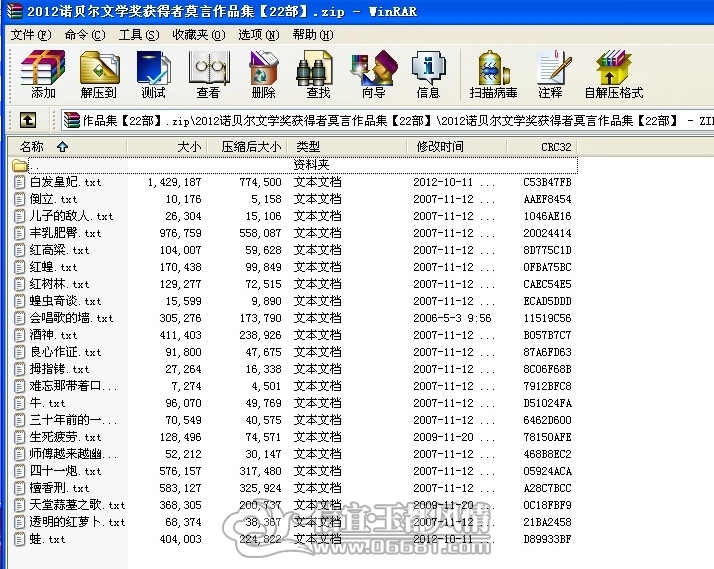Click the file icon of 倒立.txt
This screenshot has height=569, width=714.
point(19,199)
